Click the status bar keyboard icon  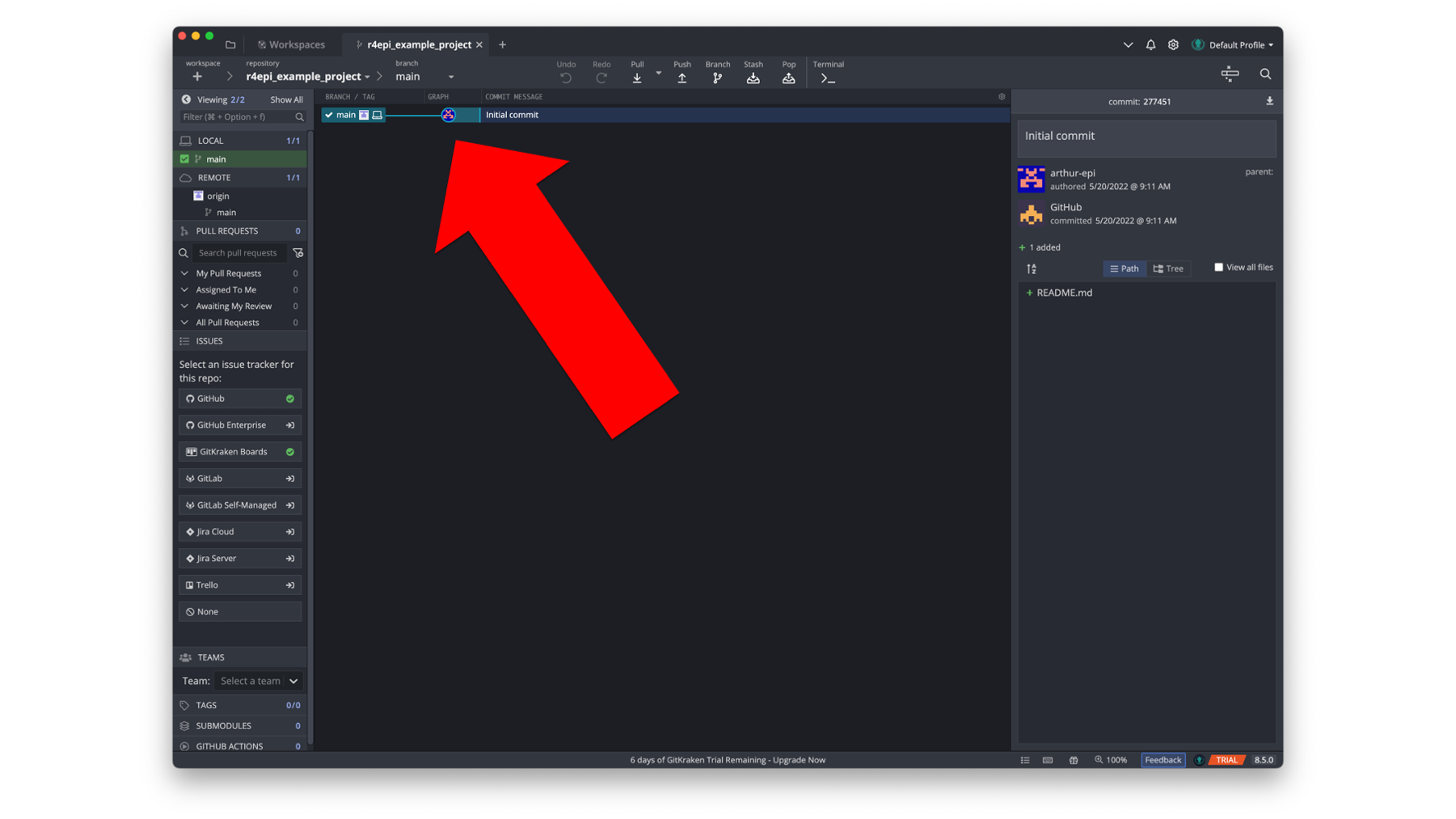coord(1048,760)
